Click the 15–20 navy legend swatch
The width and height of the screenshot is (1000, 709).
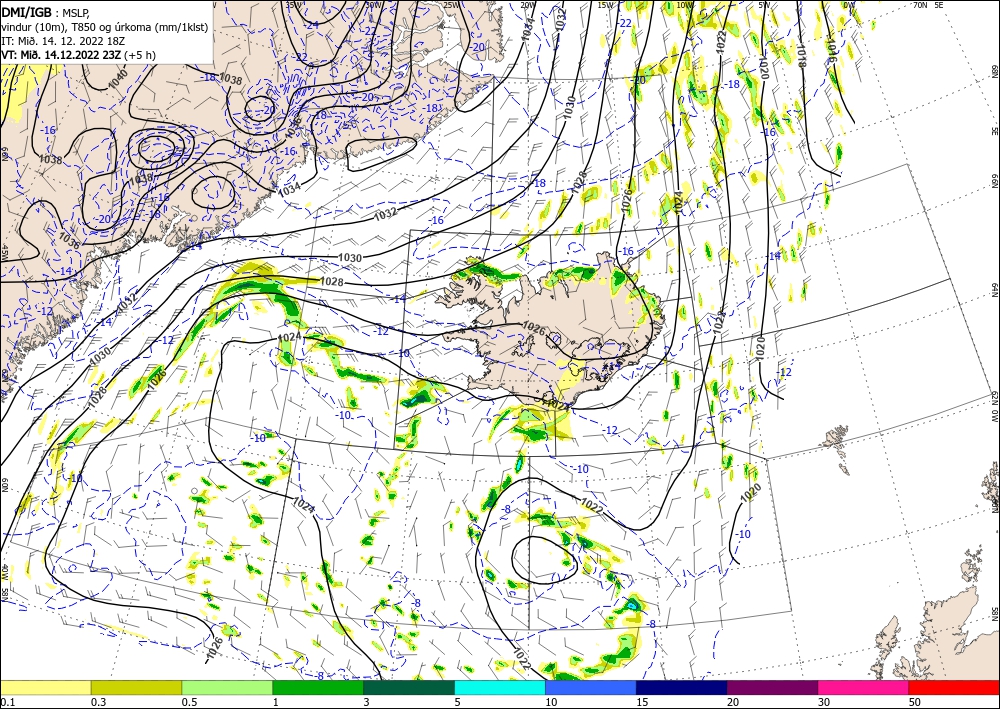click(x=682, y=687)
